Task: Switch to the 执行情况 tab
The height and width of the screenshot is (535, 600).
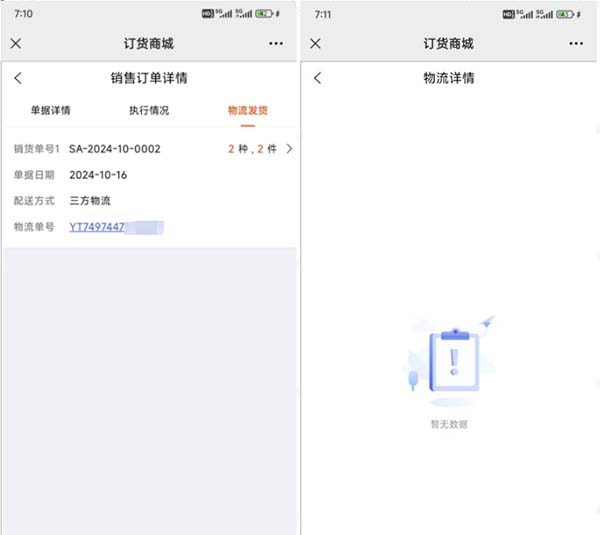Action: coord(149,110)
